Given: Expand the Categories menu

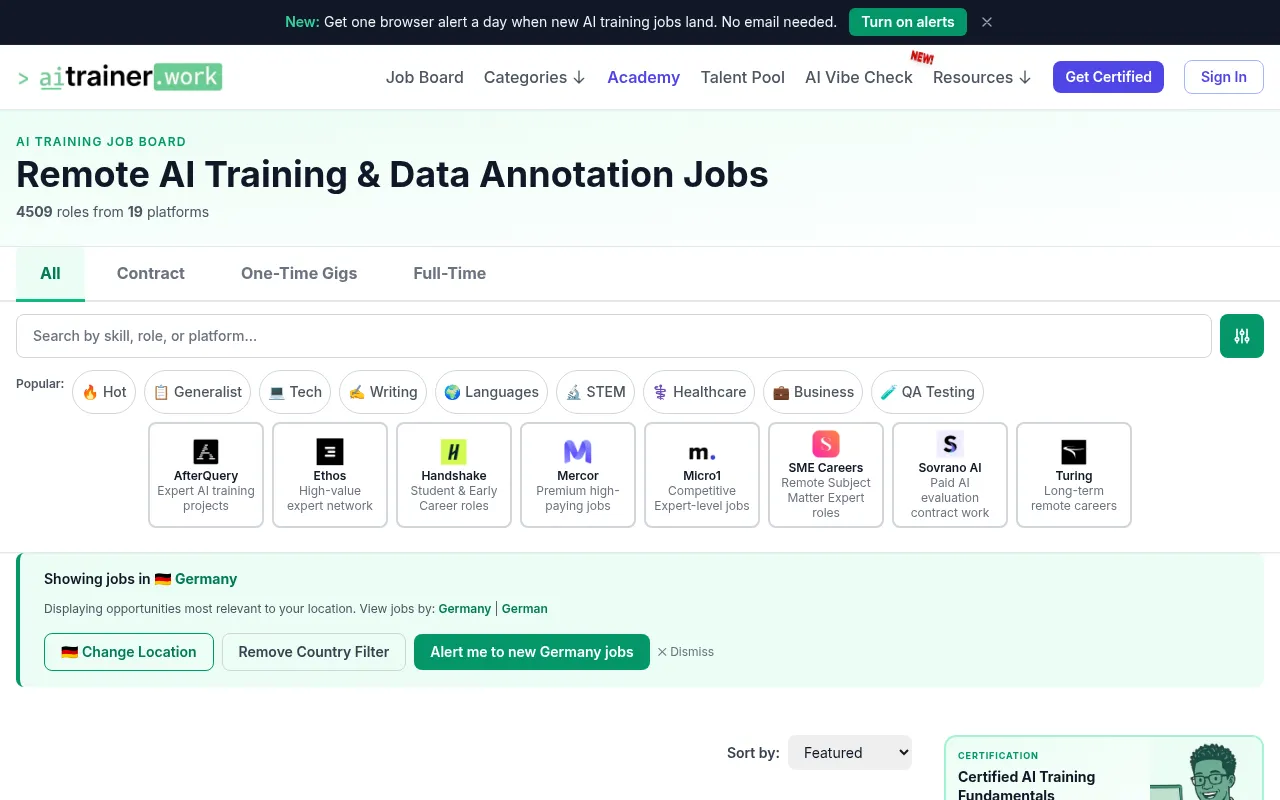Looking at the screenshot, I should 535,77.
